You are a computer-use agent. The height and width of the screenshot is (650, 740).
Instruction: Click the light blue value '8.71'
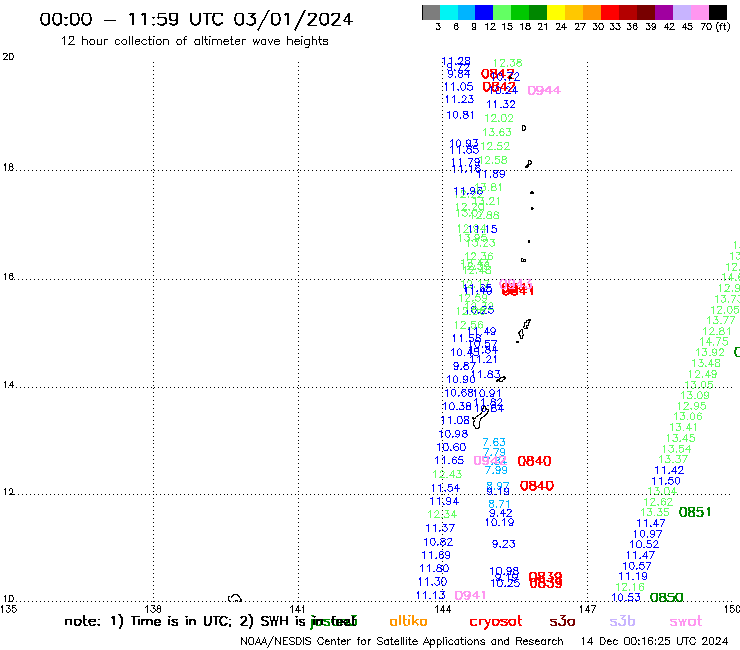[499, 504]
